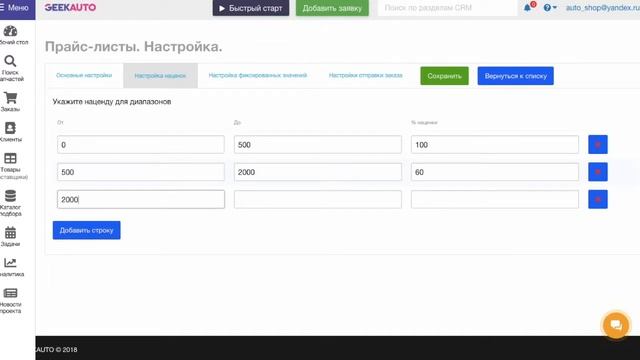640x360 pixels.
Task: Delete the row with markup 60
Action: [598, 172]
